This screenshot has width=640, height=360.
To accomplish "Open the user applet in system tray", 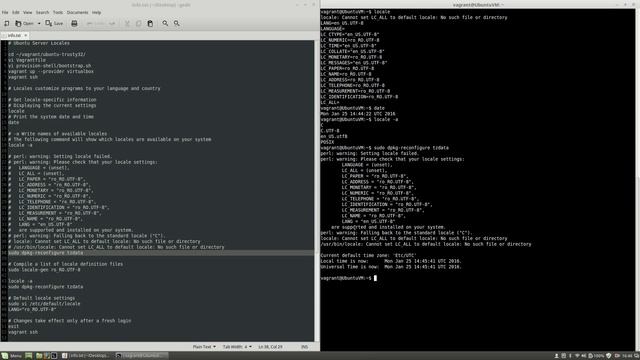I will pyautogui.click(x=556, y=356).
